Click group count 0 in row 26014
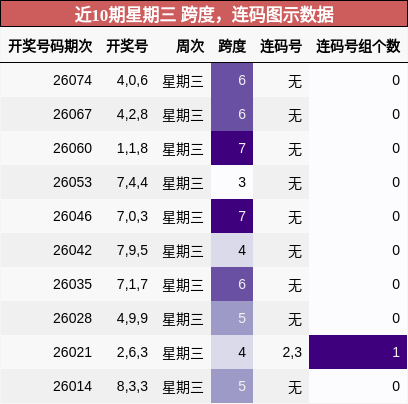408x404 pixels. [x=396, y=386]
